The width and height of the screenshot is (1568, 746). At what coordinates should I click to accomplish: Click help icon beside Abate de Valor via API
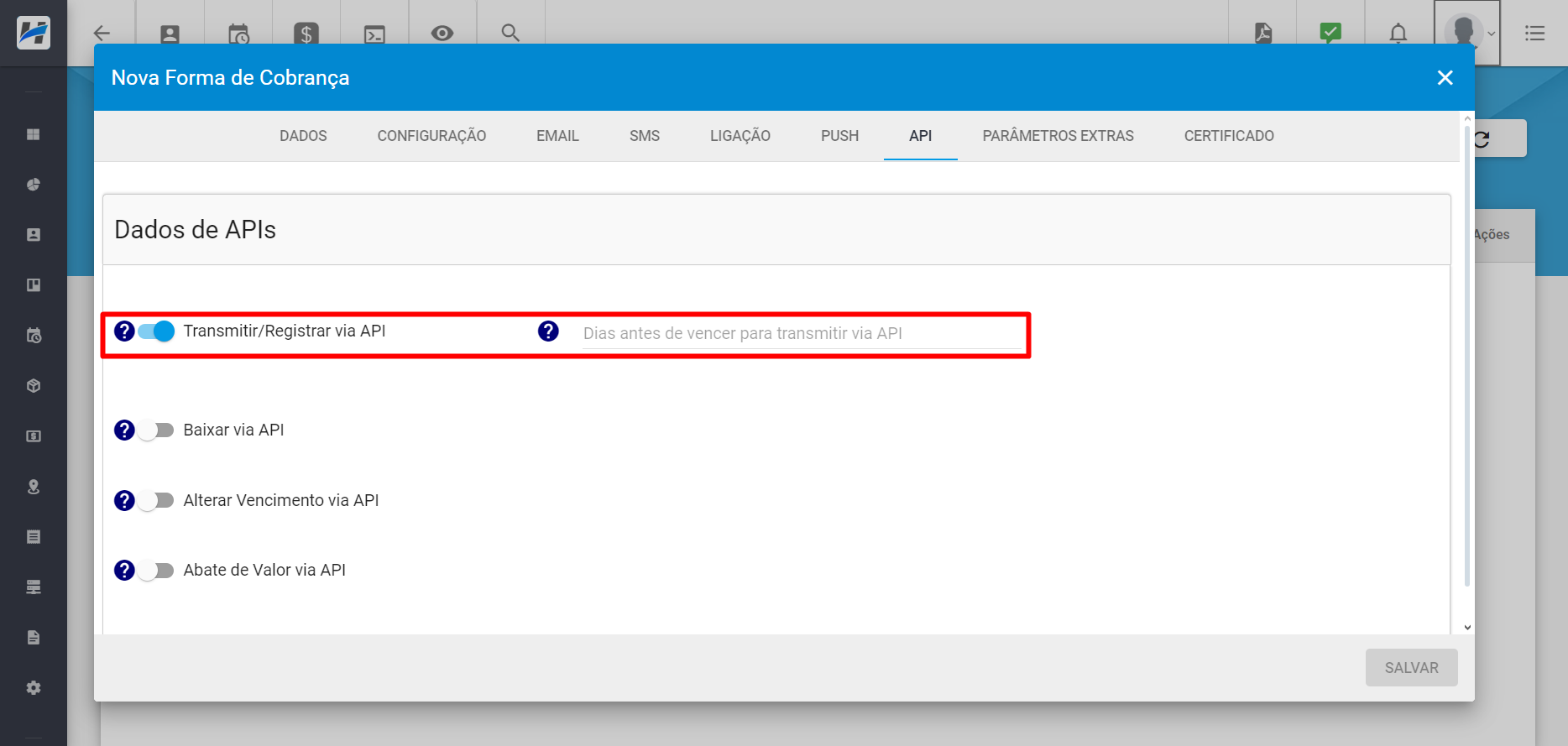[x=124, y=571]
